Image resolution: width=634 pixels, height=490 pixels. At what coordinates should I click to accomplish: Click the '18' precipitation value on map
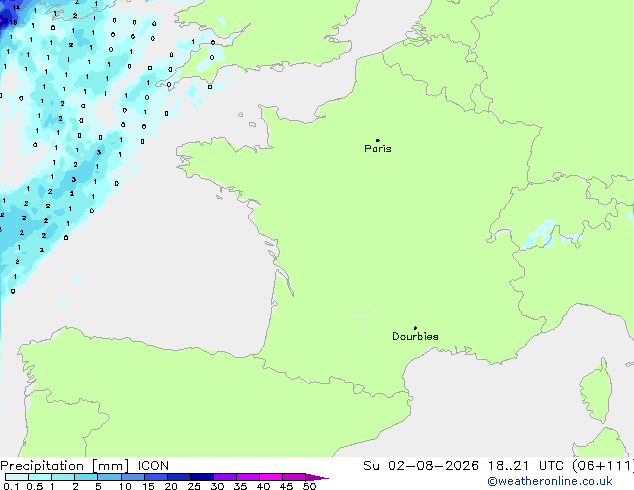point(13,23)
